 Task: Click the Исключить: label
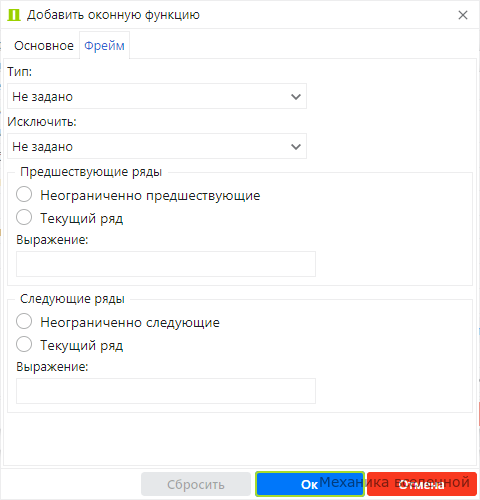click(x=42, y=122)
